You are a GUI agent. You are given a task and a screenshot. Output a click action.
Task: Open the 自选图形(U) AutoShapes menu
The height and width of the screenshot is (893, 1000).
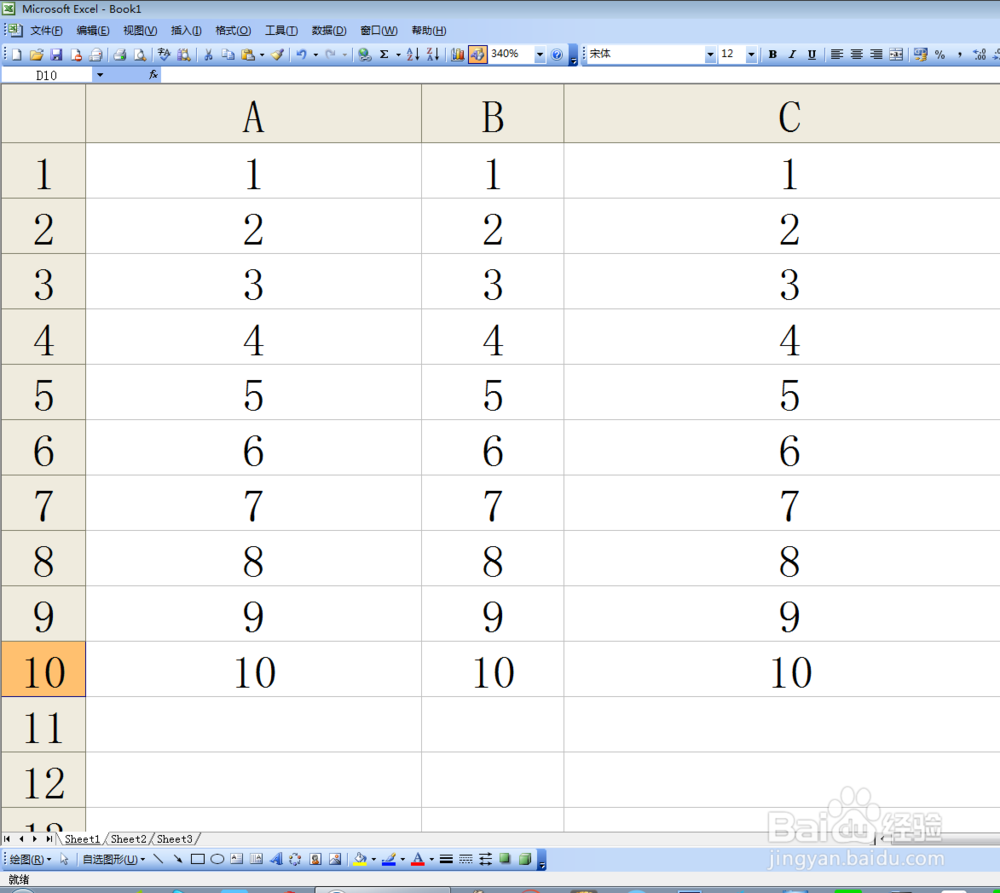pyautogui.click(x=114, y=859)
